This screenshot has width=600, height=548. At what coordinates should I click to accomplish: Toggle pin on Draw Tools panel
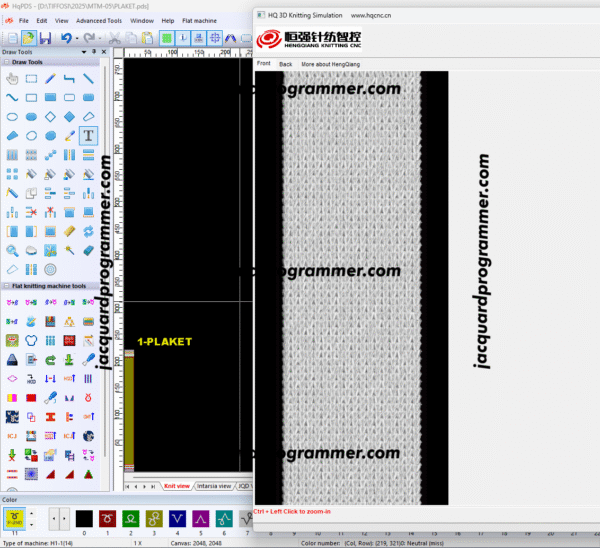[x=93, y=51]
